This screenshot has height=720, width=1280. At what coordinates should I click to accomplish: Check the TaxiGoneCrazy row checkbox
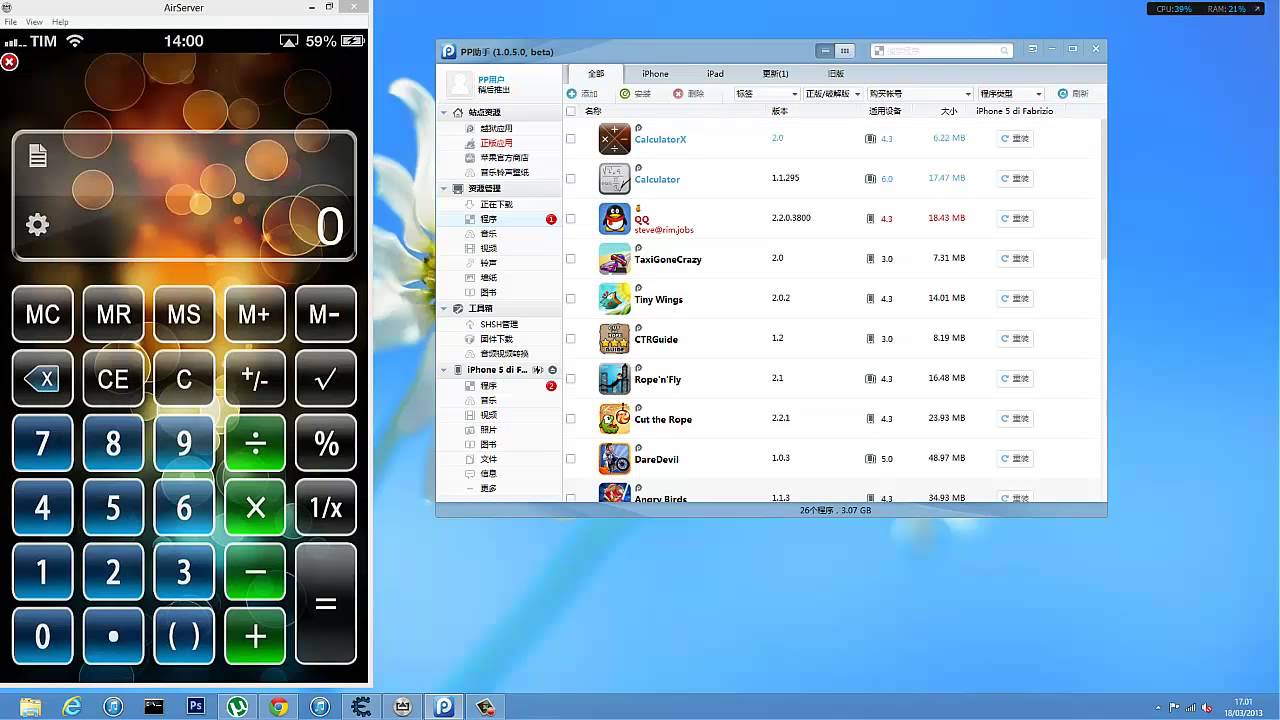571,259
